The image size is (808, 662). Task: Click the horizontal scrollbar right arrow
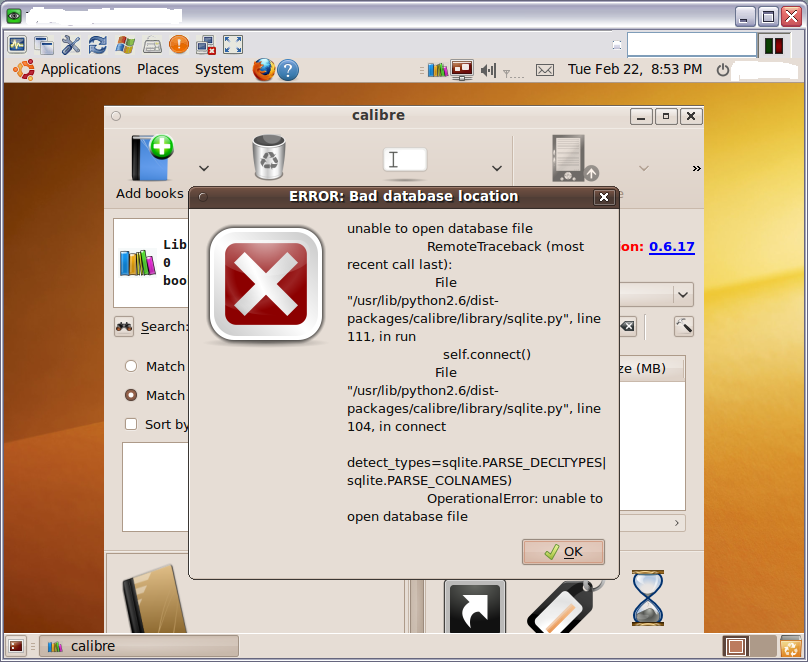coord(677,523)
